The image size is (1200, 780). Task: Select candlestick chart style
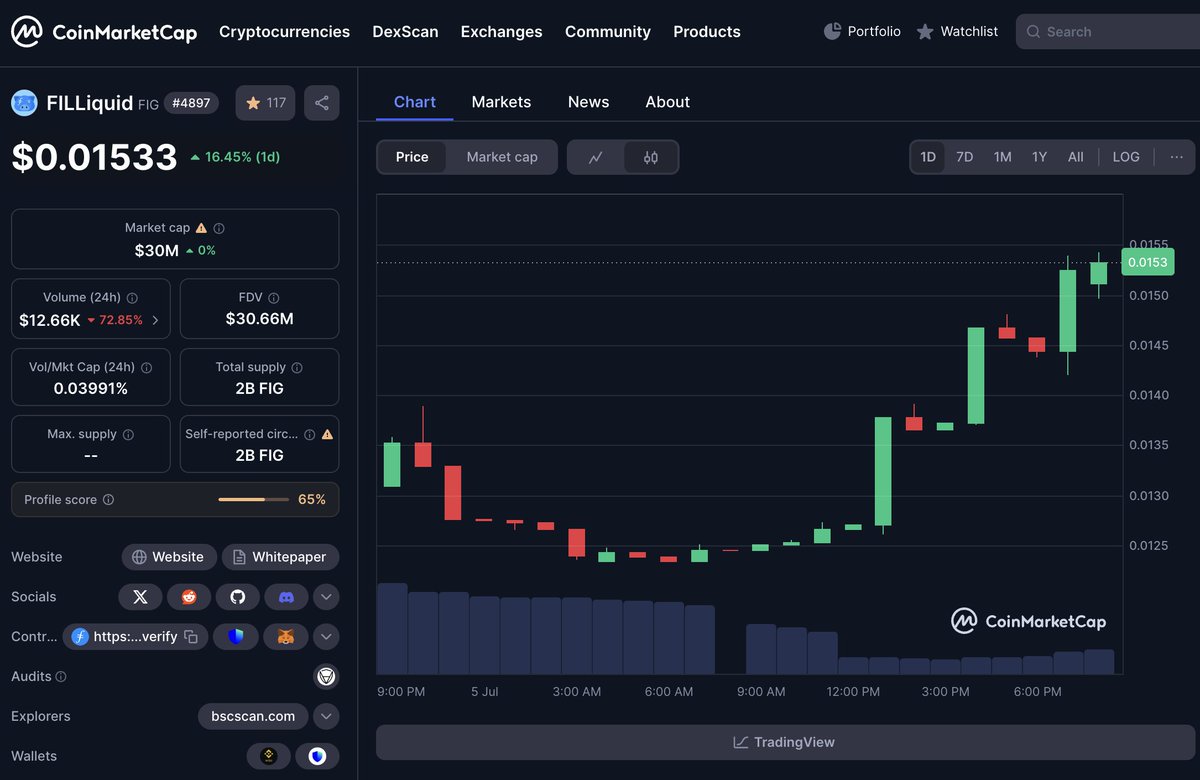point(651,157)
